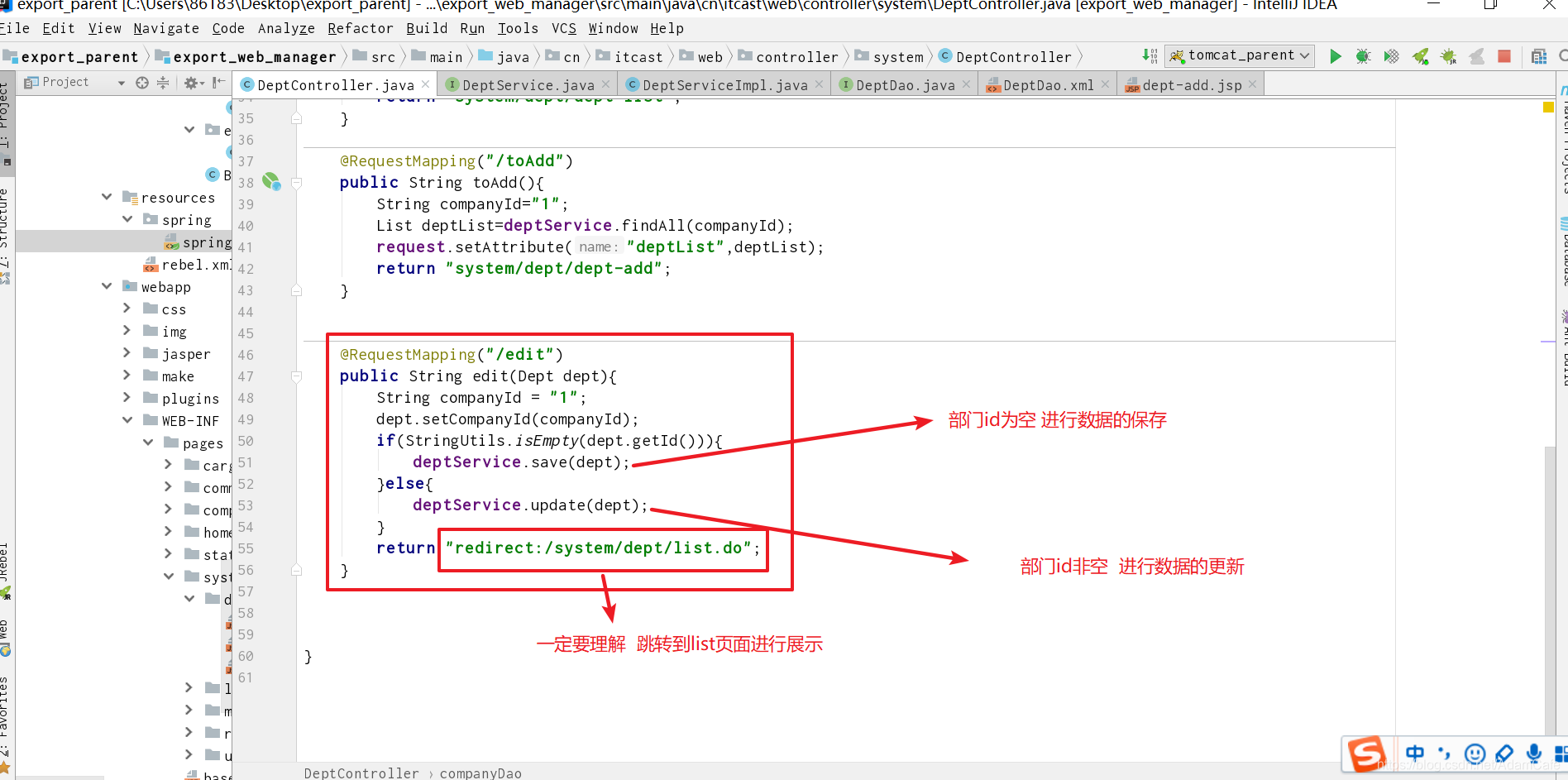Click the Build project arrow icon
Image resolution: width=1568 pixels, height=780 pixels.
point(1150,55)
